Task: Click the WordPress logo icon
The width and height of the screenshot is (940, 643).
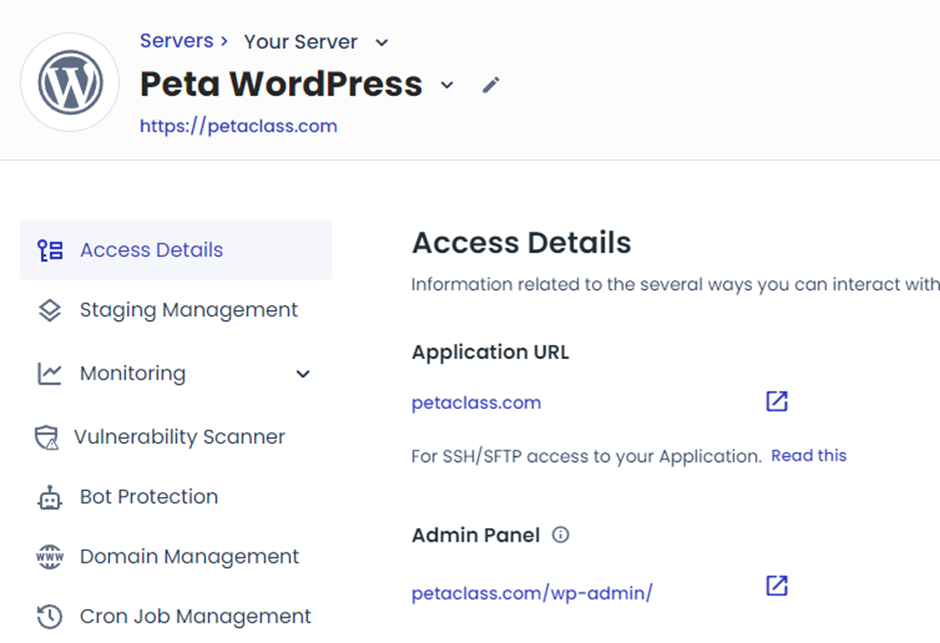Action: tap(70, 84)
